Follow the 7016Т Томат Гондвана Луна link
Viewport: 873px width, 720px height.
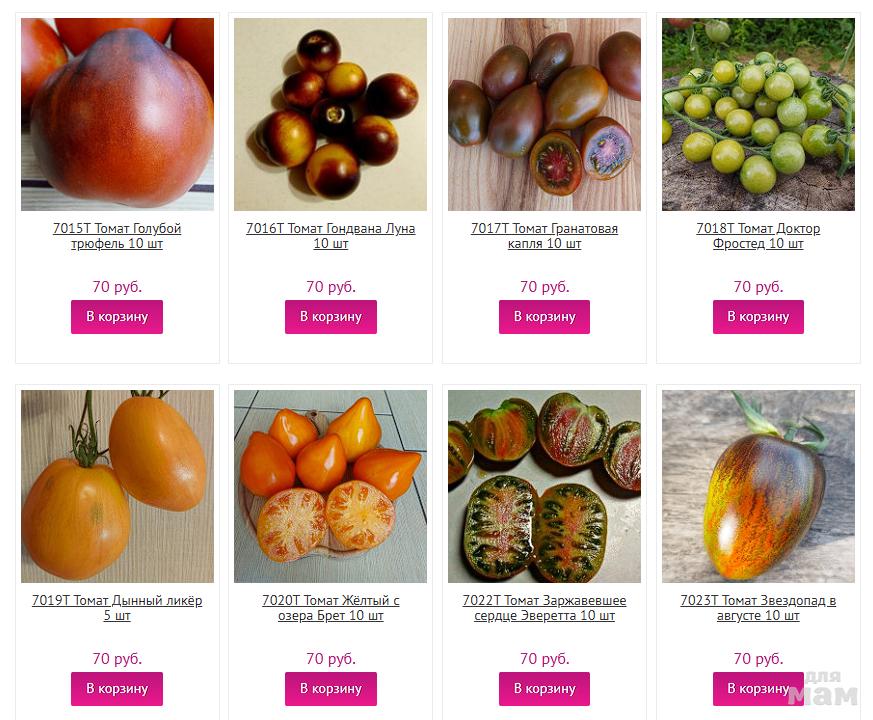point(331,236)
